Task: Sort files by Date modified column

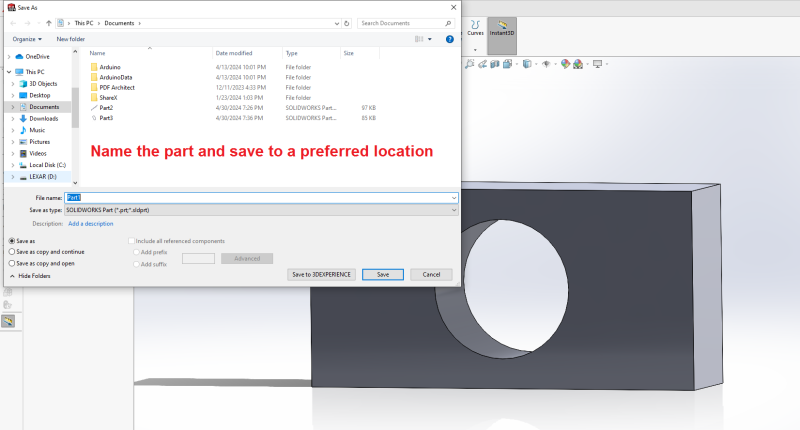Action: click(x=234, y=53)
